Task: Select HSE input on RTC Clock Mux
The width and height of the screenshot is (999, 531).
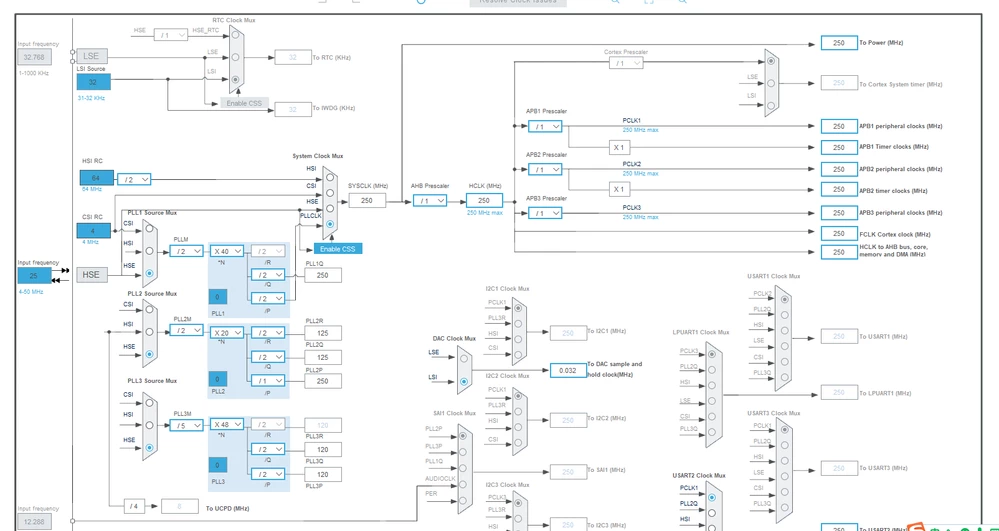Action: click(x=236, y=34)
